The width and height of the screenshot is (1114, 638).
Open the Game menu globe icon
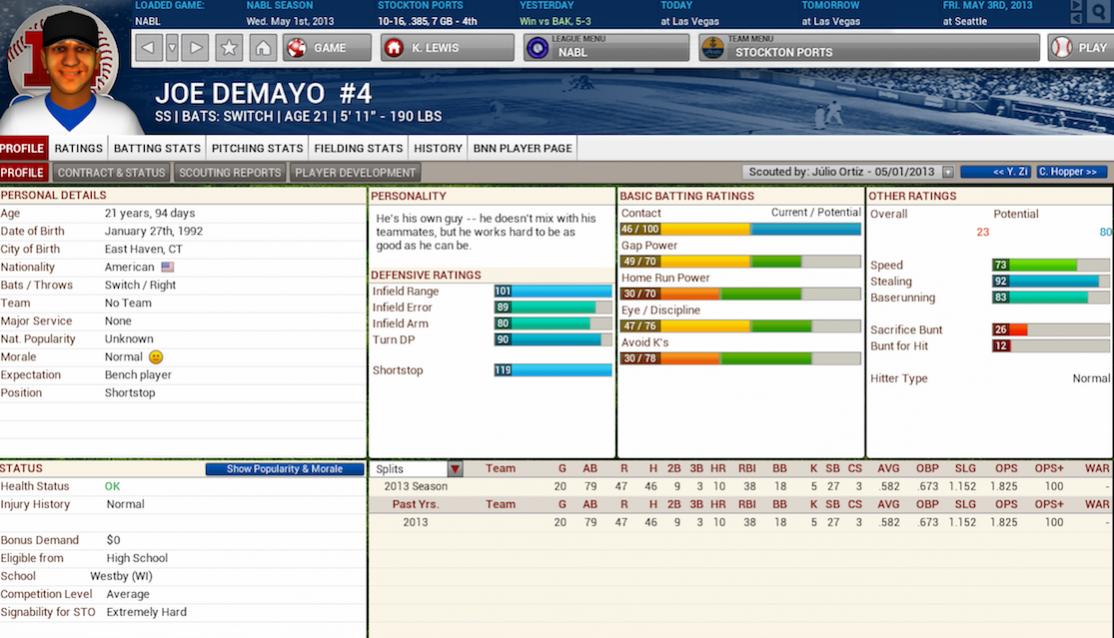(295, 46)
